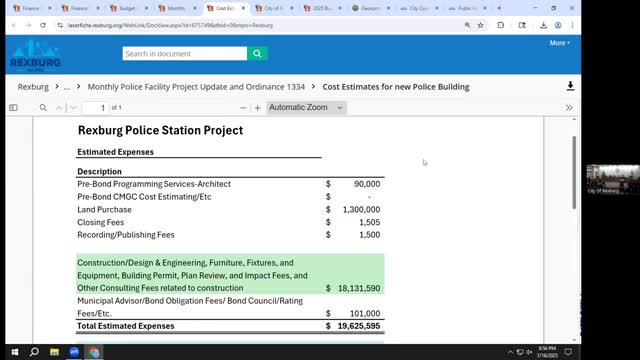Click the 19,625,595 total amount
Screen dimensions: 640x360
click(x=359, y=326)
